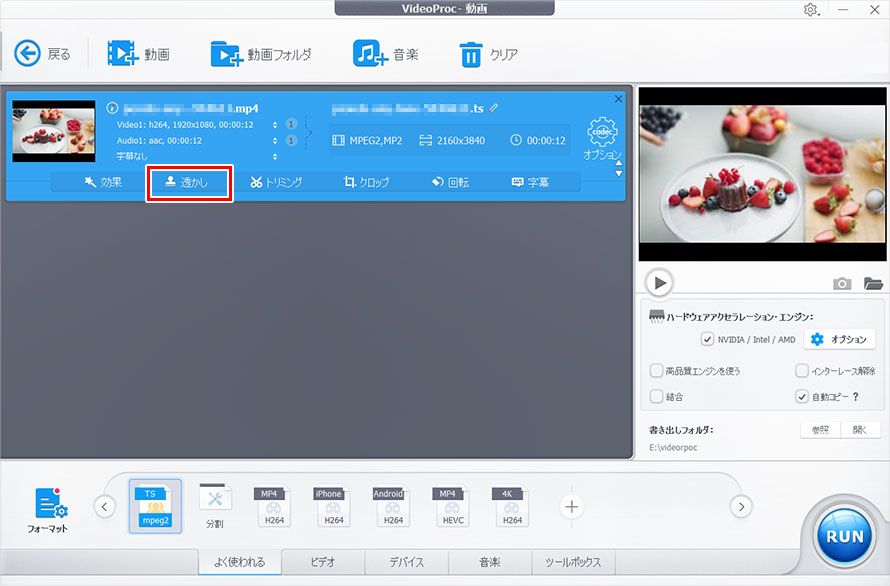
Task: Add a new format with the plus button
Action: pos(572,507)
